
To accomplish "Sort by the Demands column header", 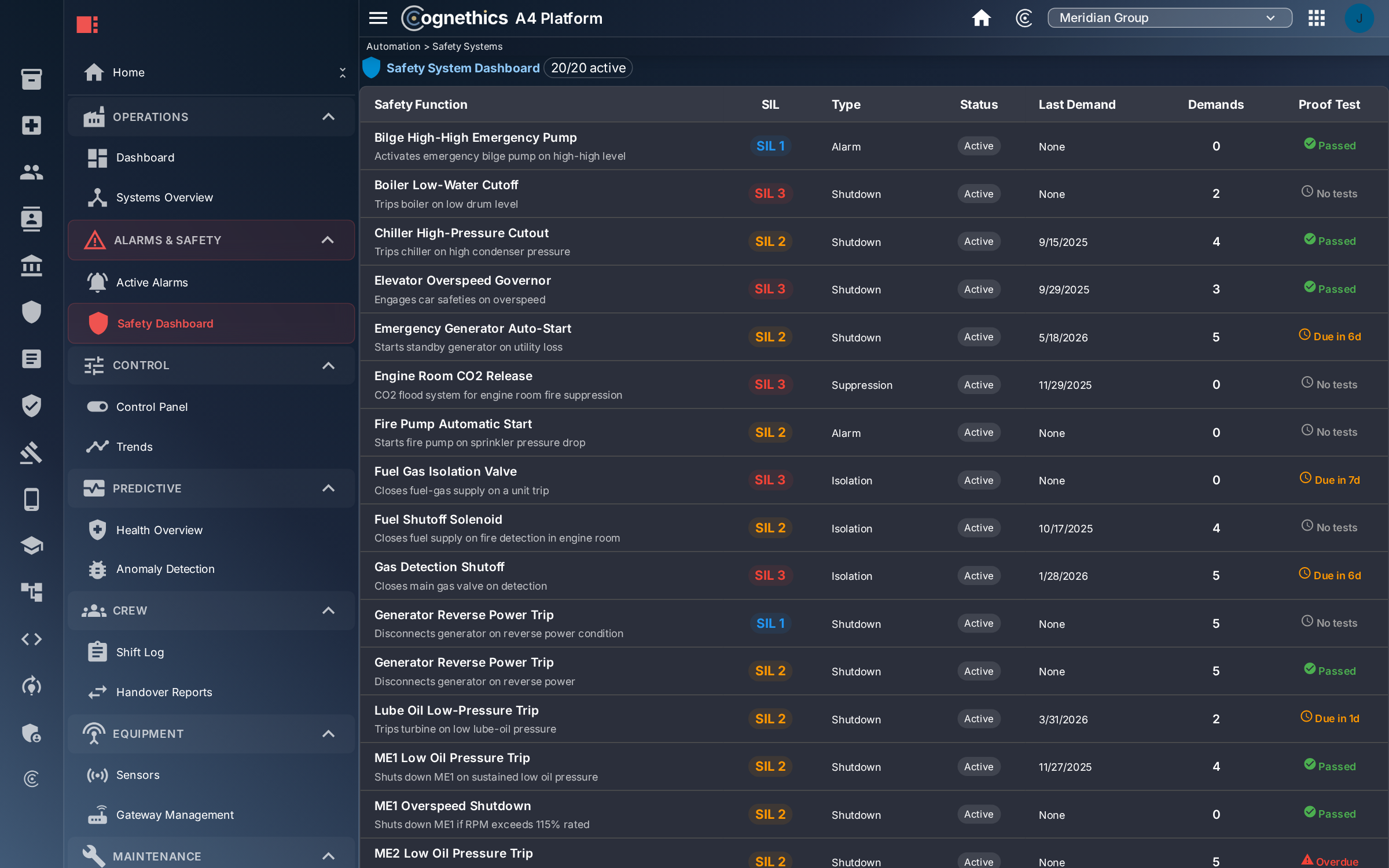I will [x=1215, y=105].
